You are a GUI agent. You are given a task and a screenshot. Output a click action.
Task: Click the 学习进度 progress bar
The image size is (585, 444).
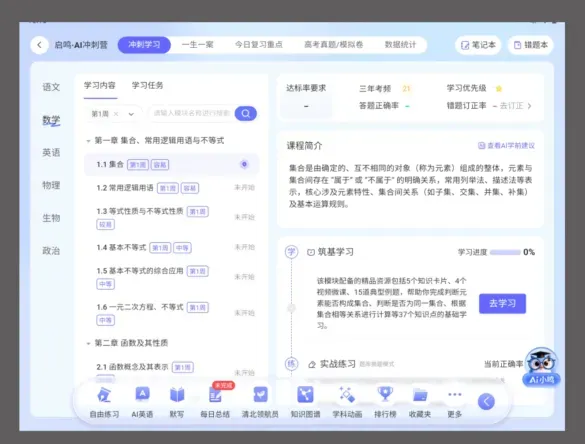pyautogui.click(x=505, y=253)
